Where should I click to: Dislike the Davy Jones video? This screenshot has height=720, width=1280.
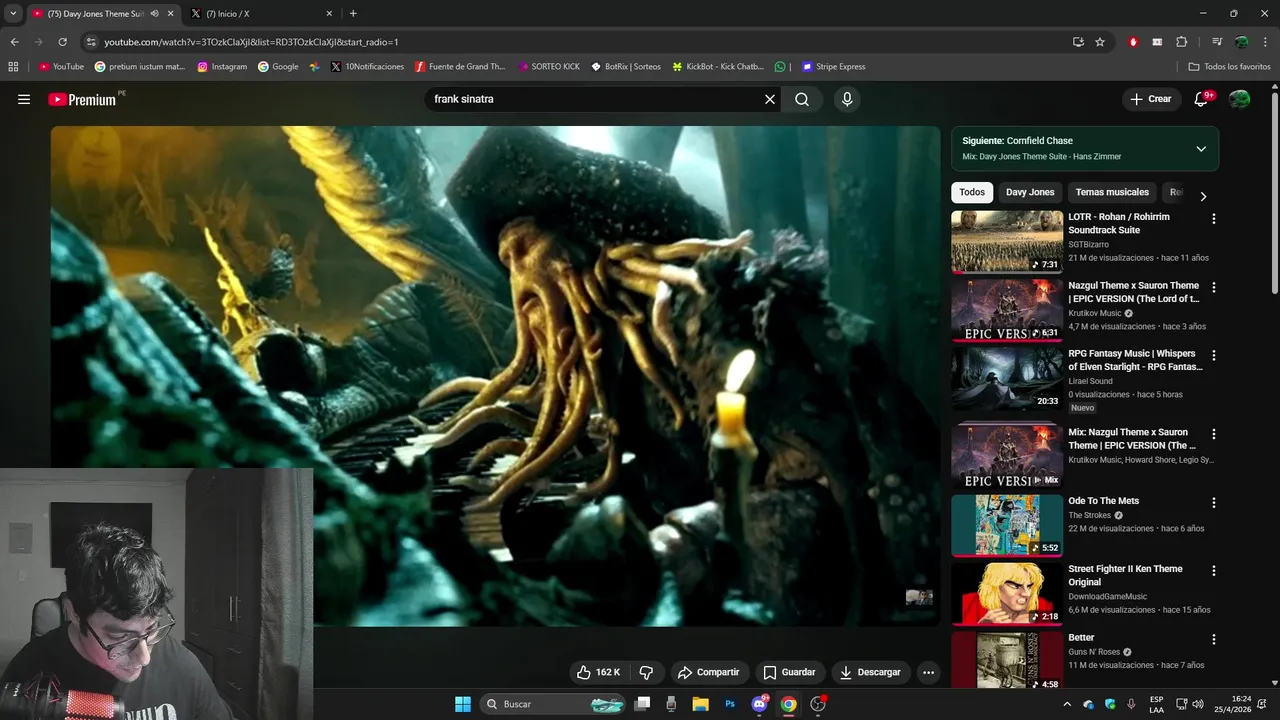(x=646, y=672)
